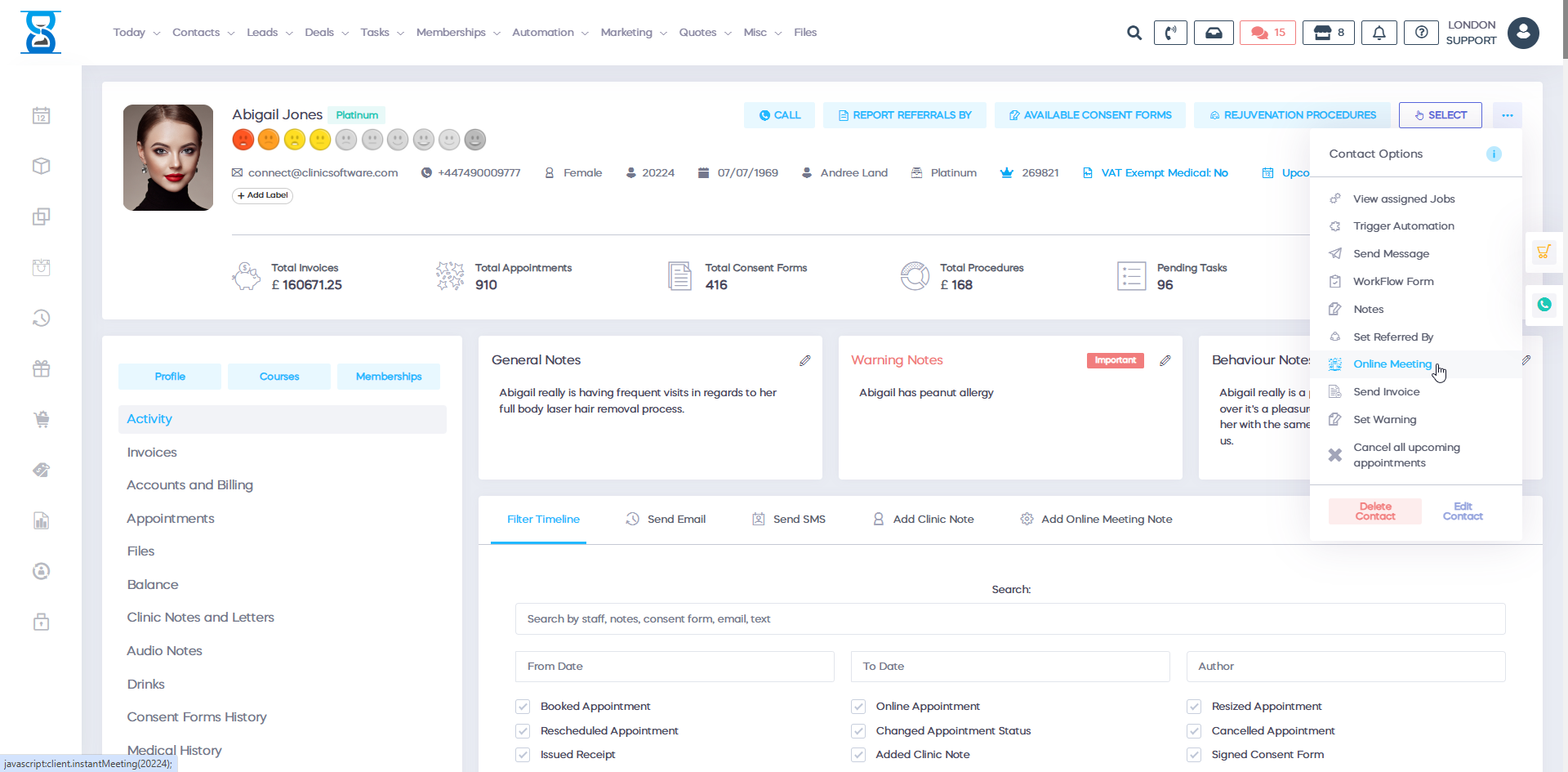Open the Tasks menu dropdown
This screenshot has height=772, width=1568.
376,33
